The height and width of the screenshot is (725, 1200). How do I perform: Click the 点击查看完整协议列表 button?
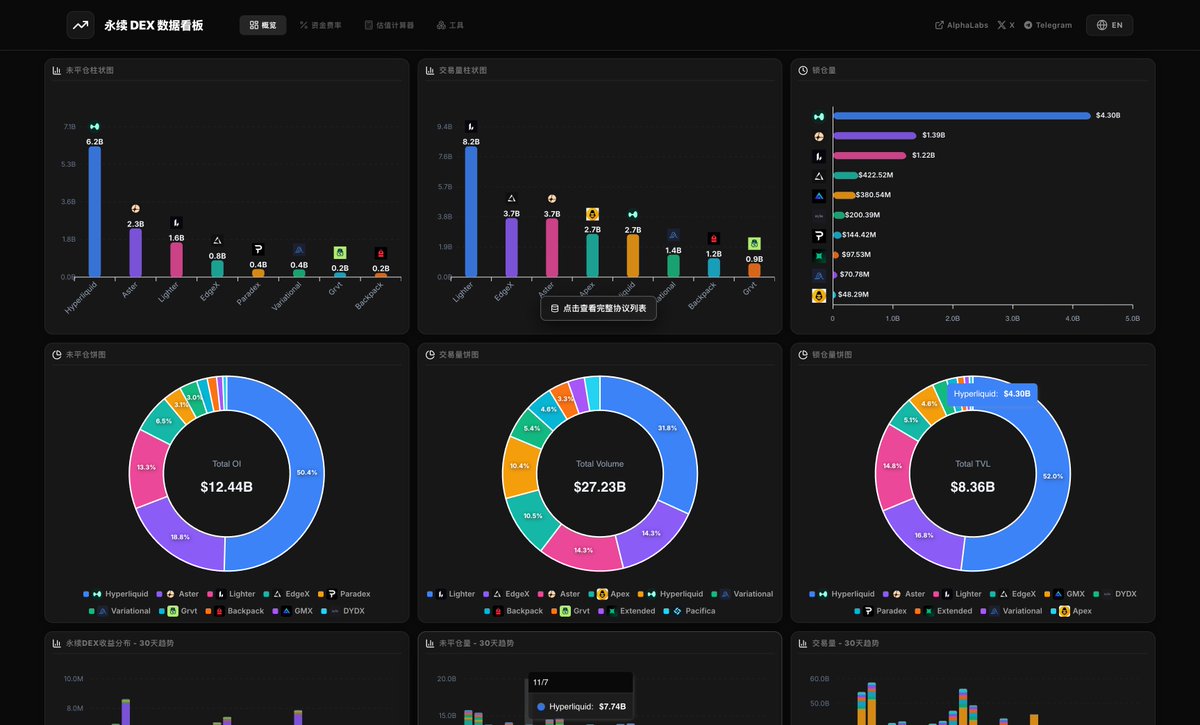(598, 308)
